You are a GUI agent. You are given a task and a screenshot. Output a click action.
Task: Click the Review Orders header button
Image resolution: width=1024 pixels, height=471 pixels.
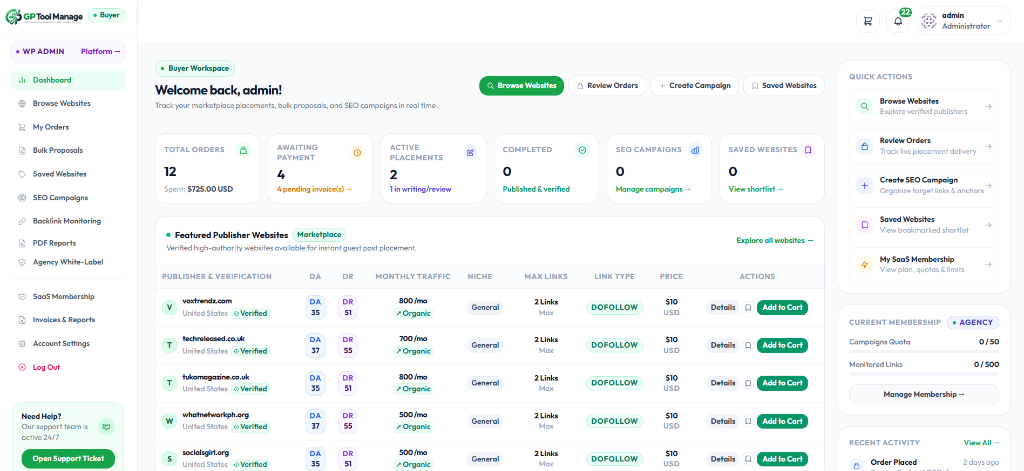tap(607, 86)
